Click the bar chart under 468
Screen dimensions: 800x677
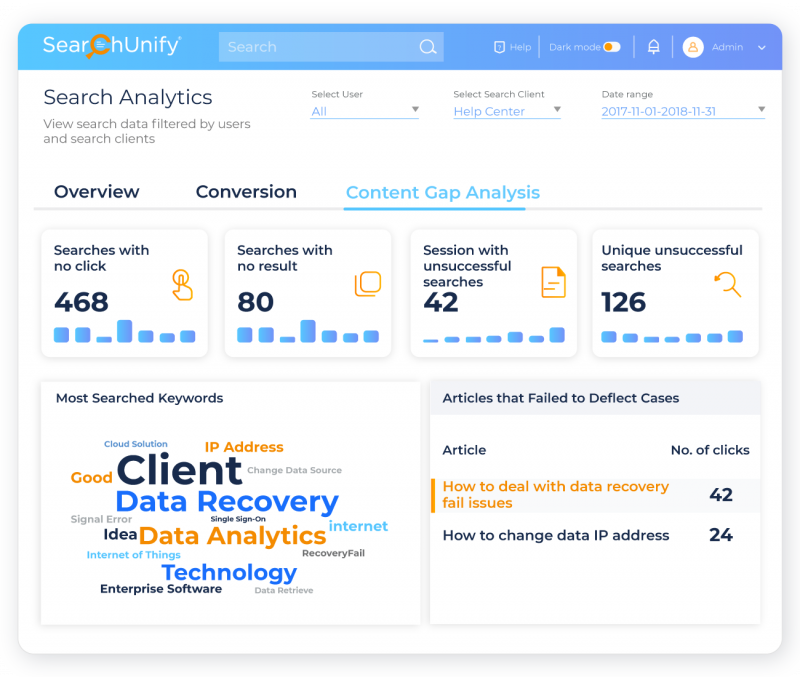pos(124,331)
